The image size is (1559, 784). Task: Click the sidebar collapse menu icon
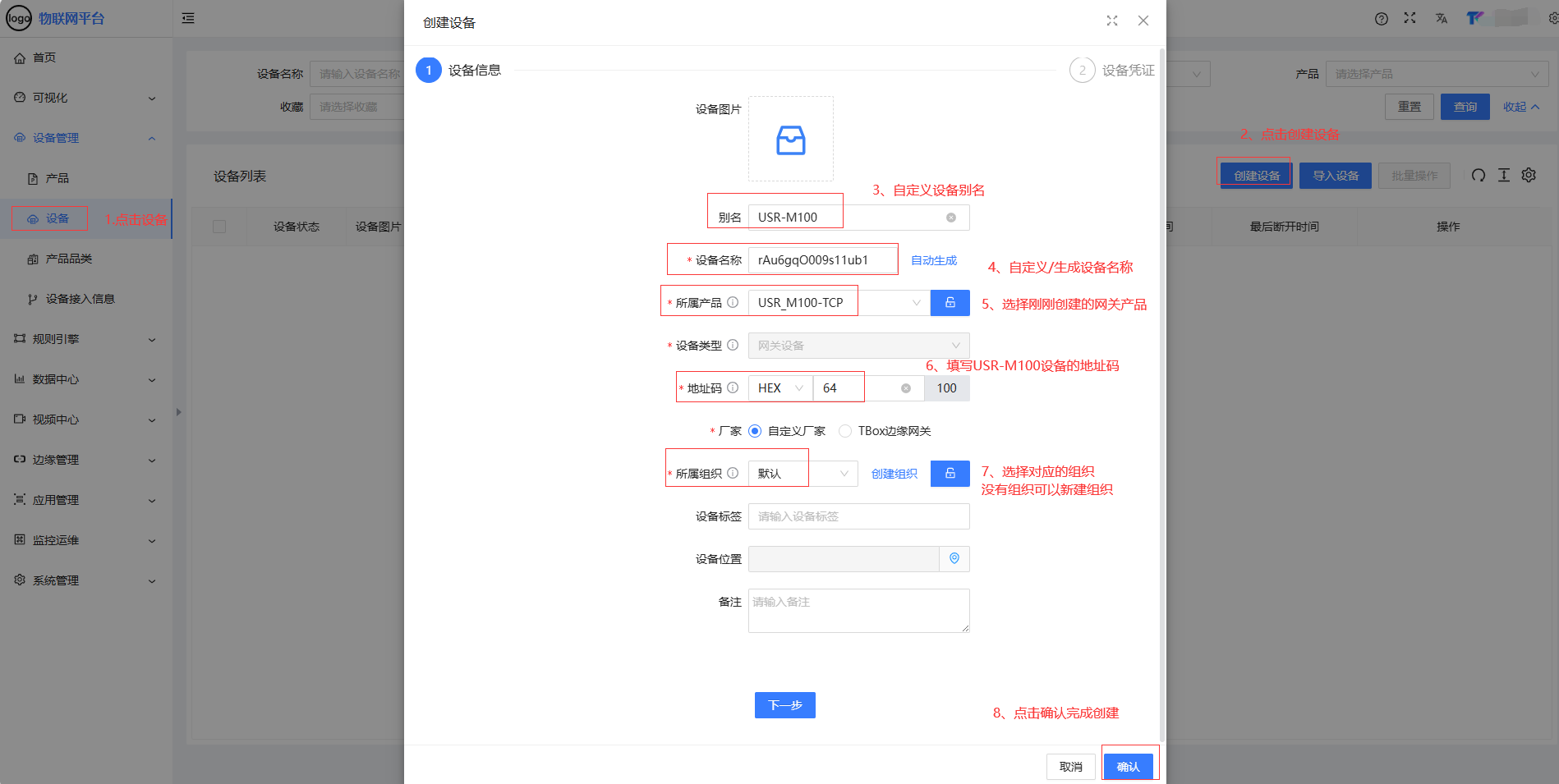pos(188,18)
